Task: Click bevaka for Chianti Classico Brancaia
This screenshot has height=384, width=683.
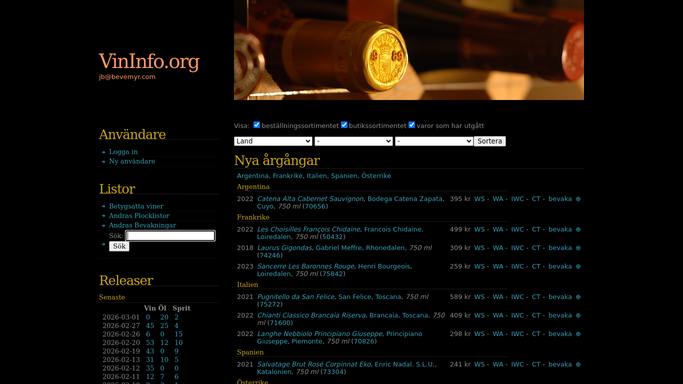Action: tap(560, 315)
